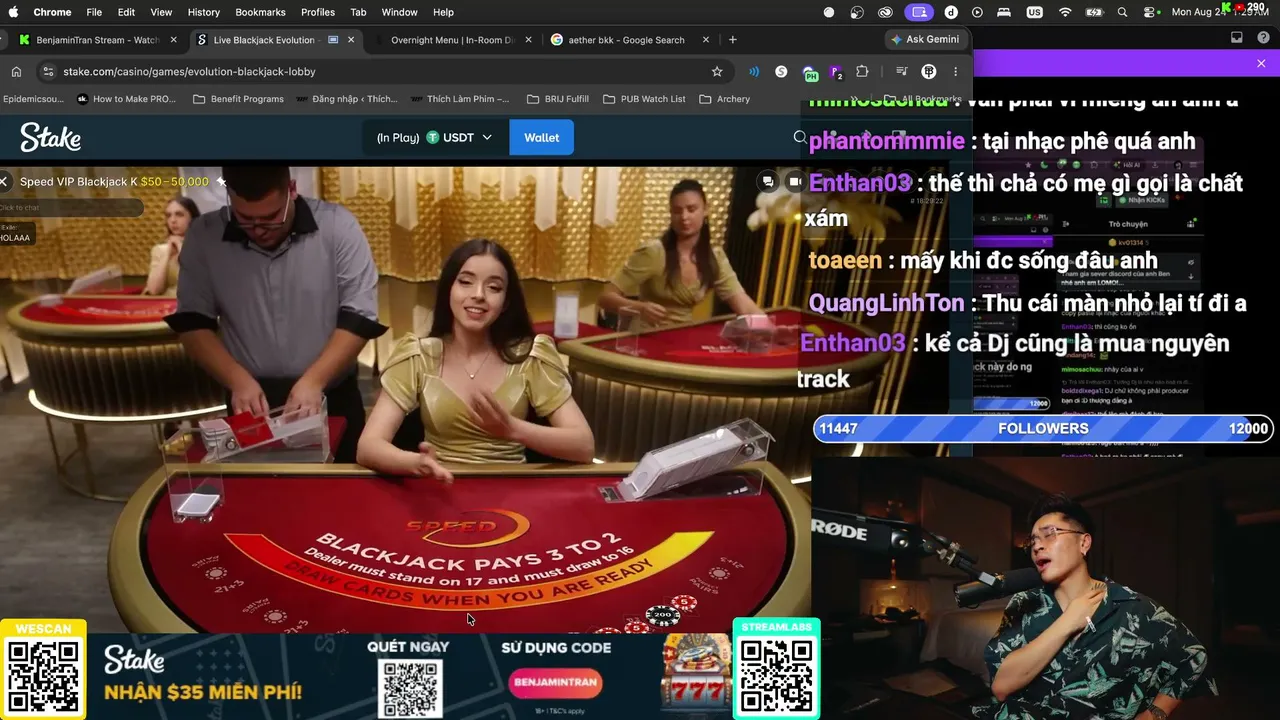The height and width of the screenshot is (720, 1280).
Task: Open the Stake site search magnifier
Action: (x=800, y=137)
